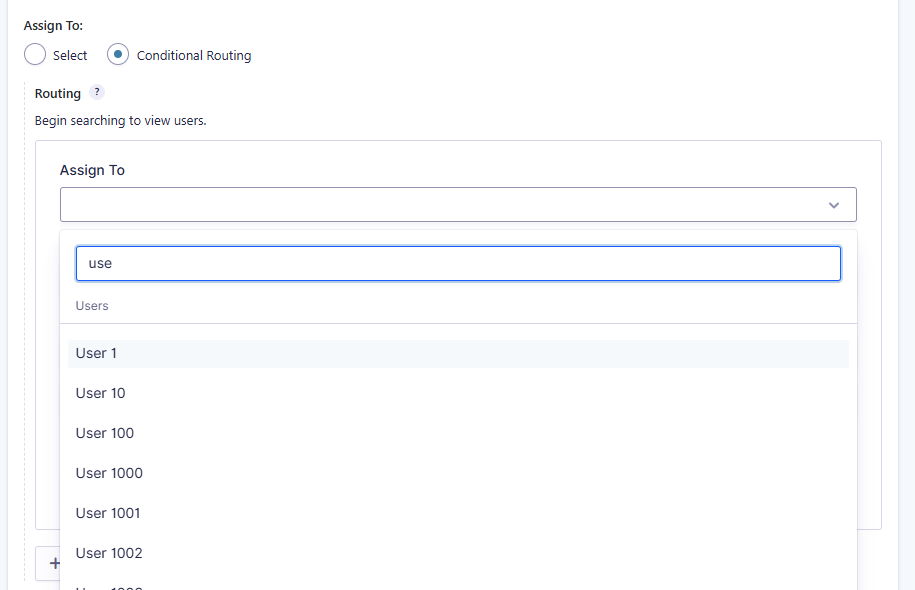This screenshot has height=590, width=915.
Task: Click the Assign To field label
Action: pos(92,170)
